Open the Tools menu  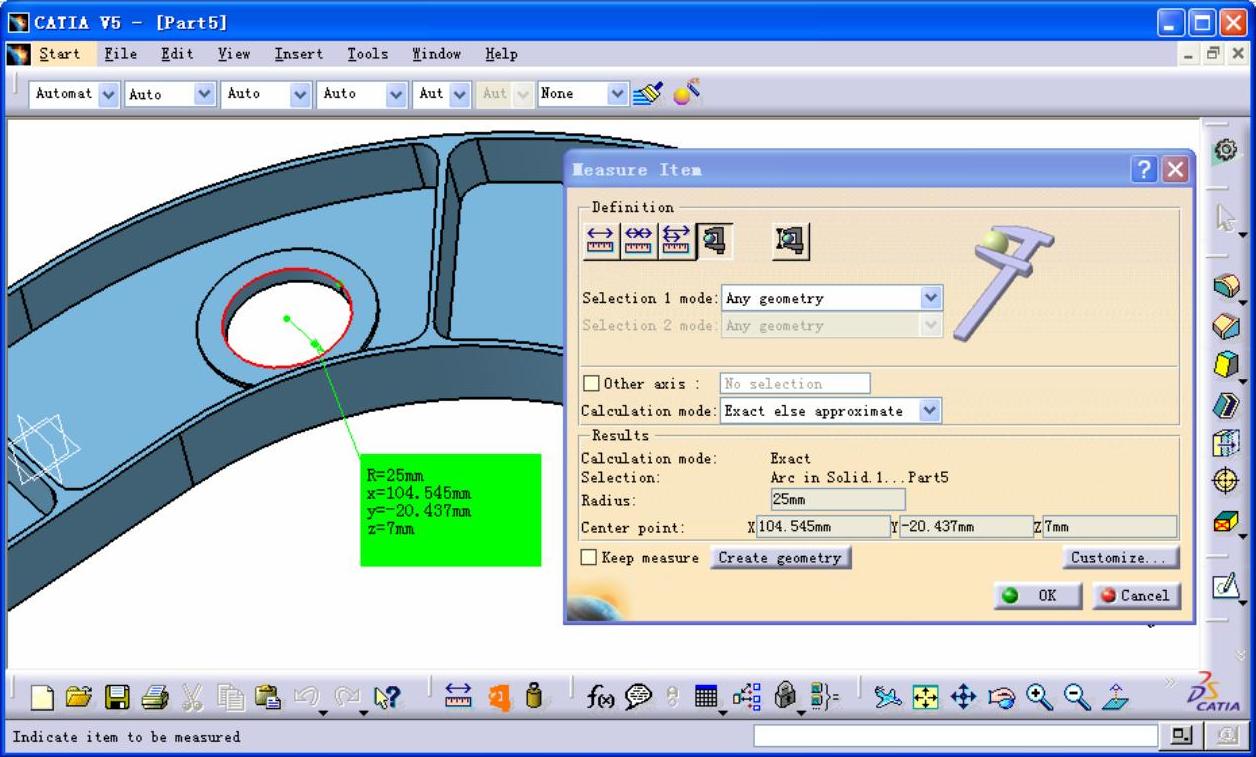(367, 54)
